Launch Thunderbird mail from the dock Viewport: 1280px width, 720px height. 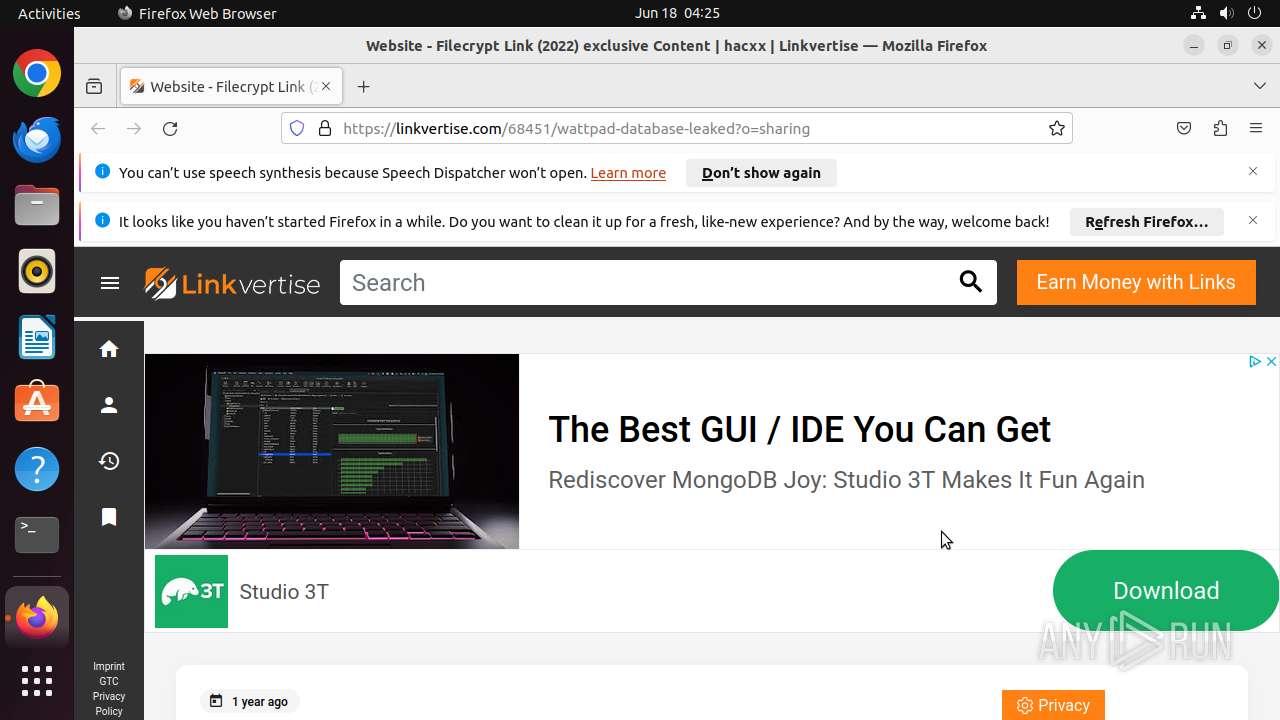(37, 139)
